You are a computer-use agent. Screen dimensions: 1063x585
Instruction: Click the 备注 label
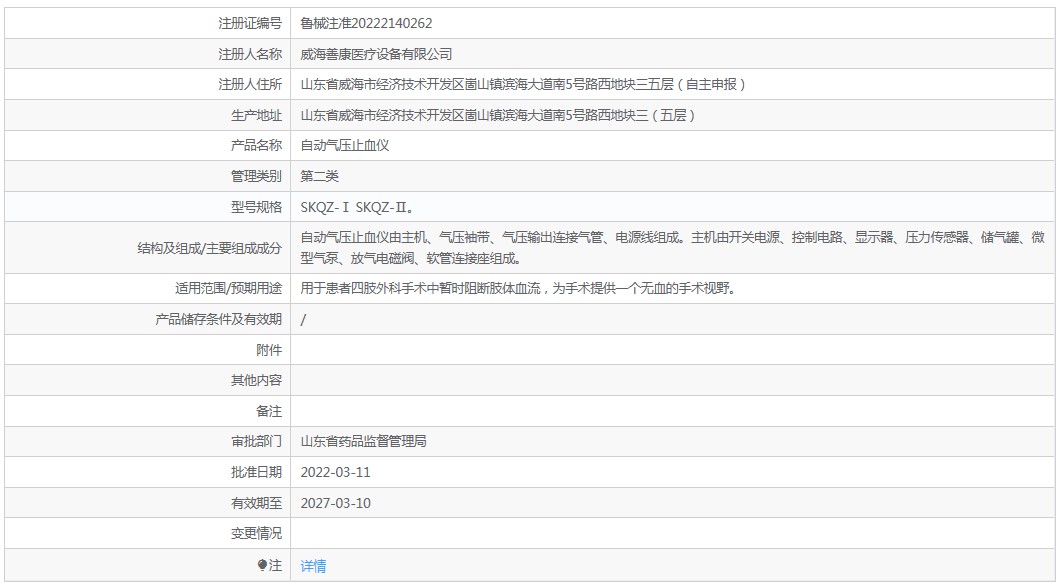269,411
